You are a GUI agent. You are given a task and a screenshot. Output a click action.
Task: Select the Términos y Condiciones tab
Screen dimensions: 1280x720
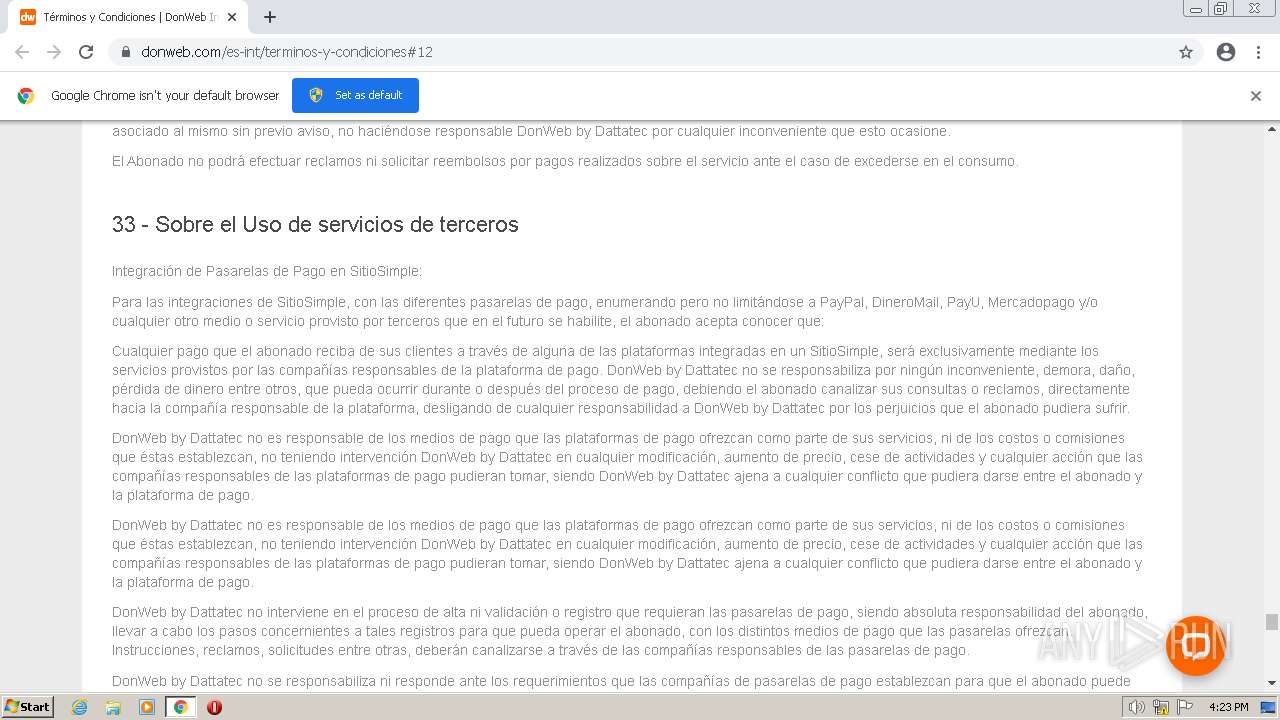coord(130,17)
